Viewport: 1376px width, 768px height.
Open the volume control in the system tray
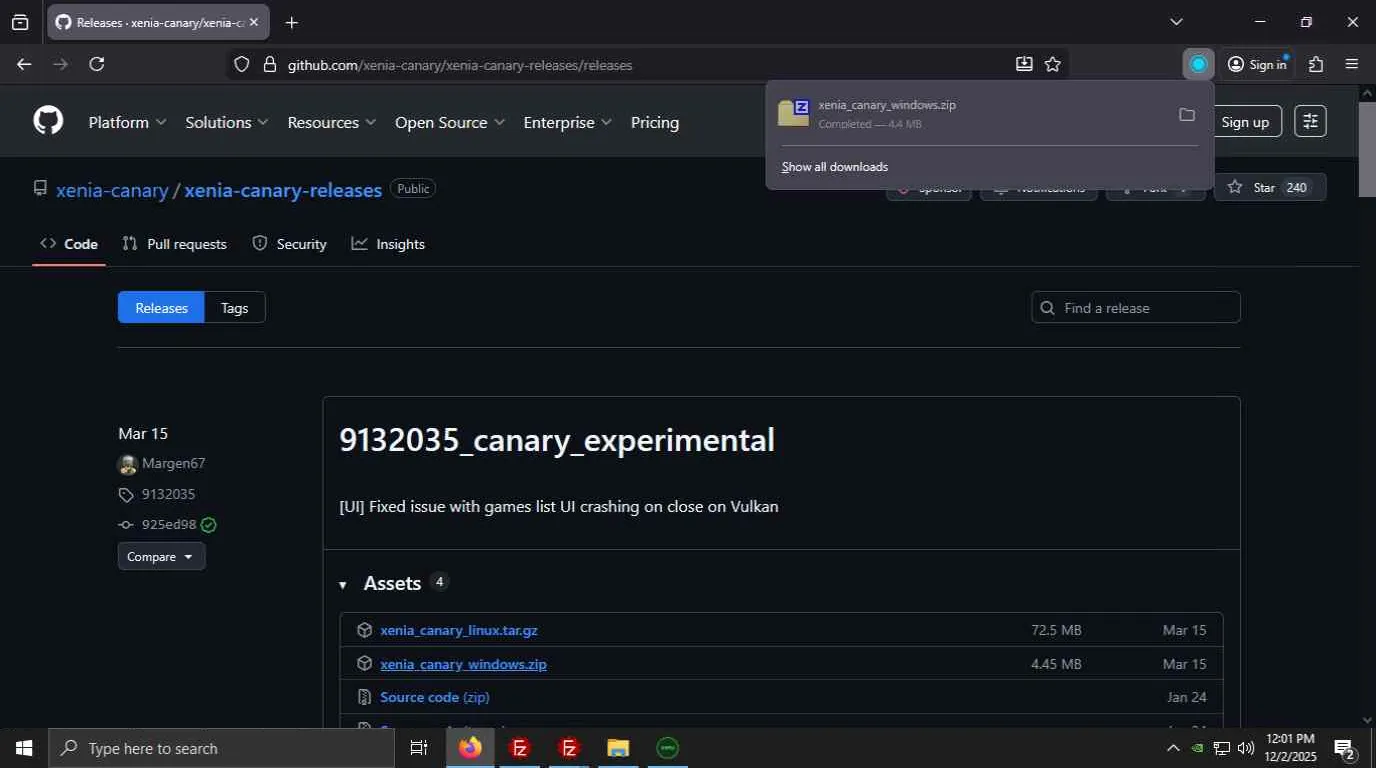coord(1246,748)
